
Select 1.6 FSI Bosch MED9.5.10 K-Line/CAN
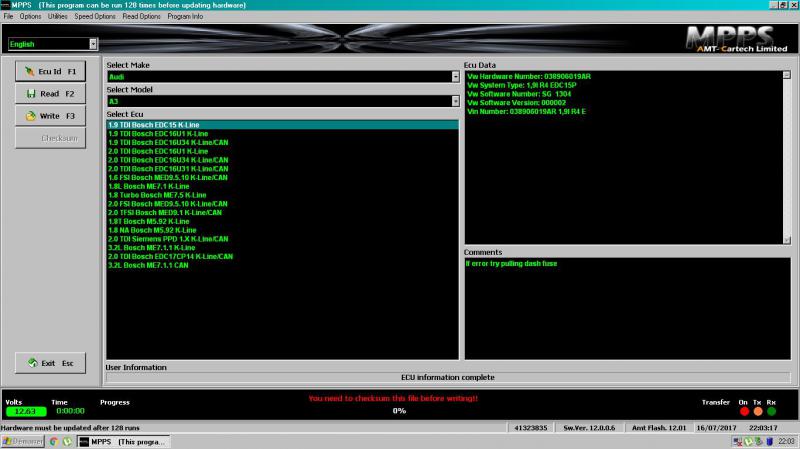(283, 178)
